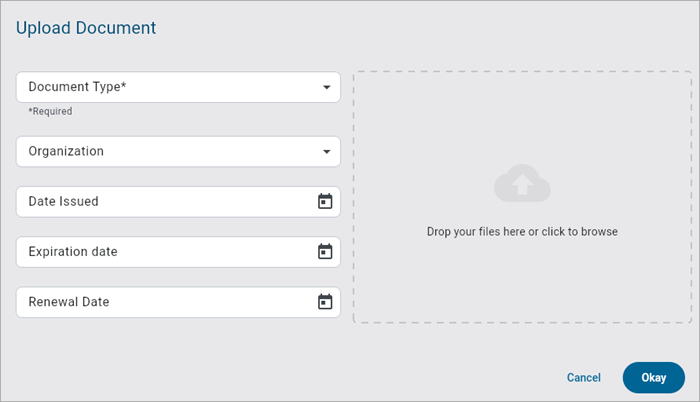This screenshot has height=402, width=700.
Task: Click the blank footer area left of Cancel
Action: (300, 378)
